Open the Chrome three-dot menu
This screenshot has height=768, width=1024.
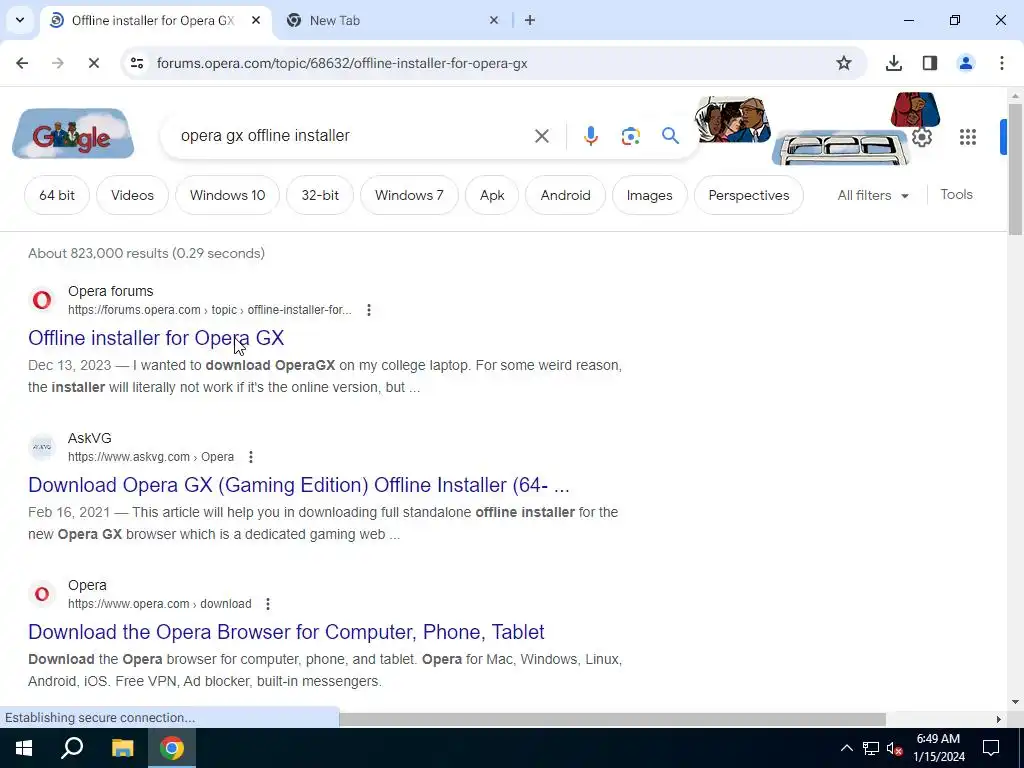click(1002, 63)
